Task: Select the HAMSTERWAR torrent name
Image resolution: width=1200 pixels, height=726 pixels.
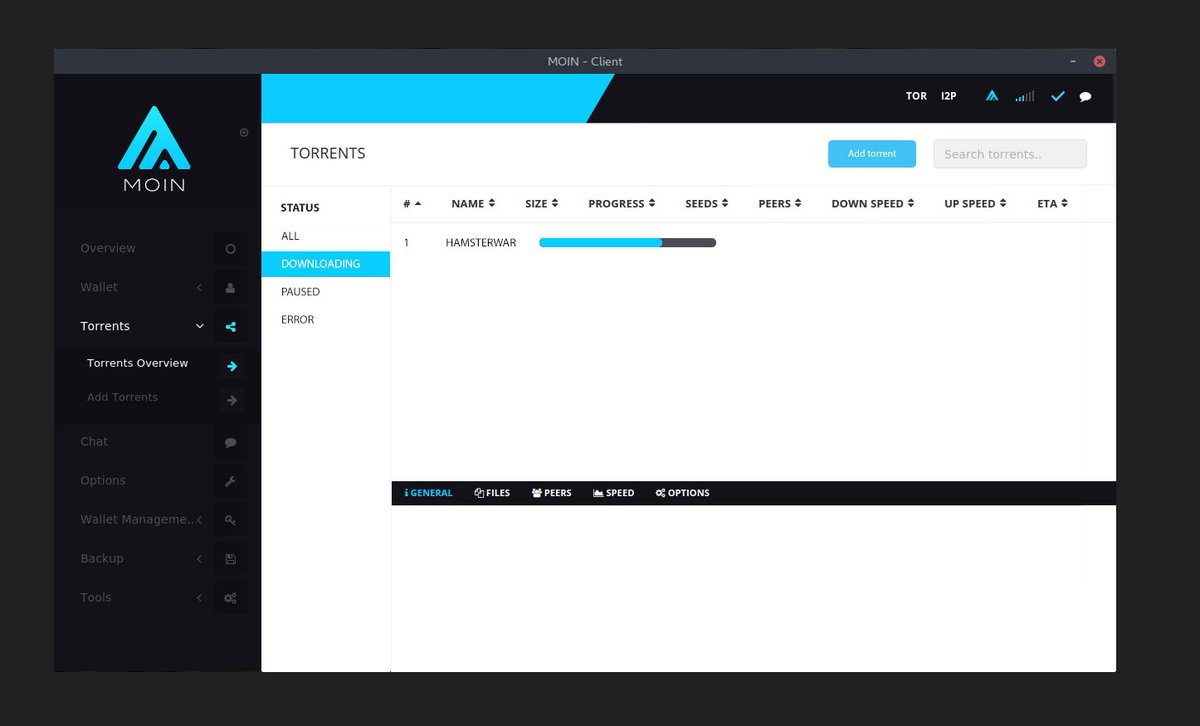Action: [481, 243]
